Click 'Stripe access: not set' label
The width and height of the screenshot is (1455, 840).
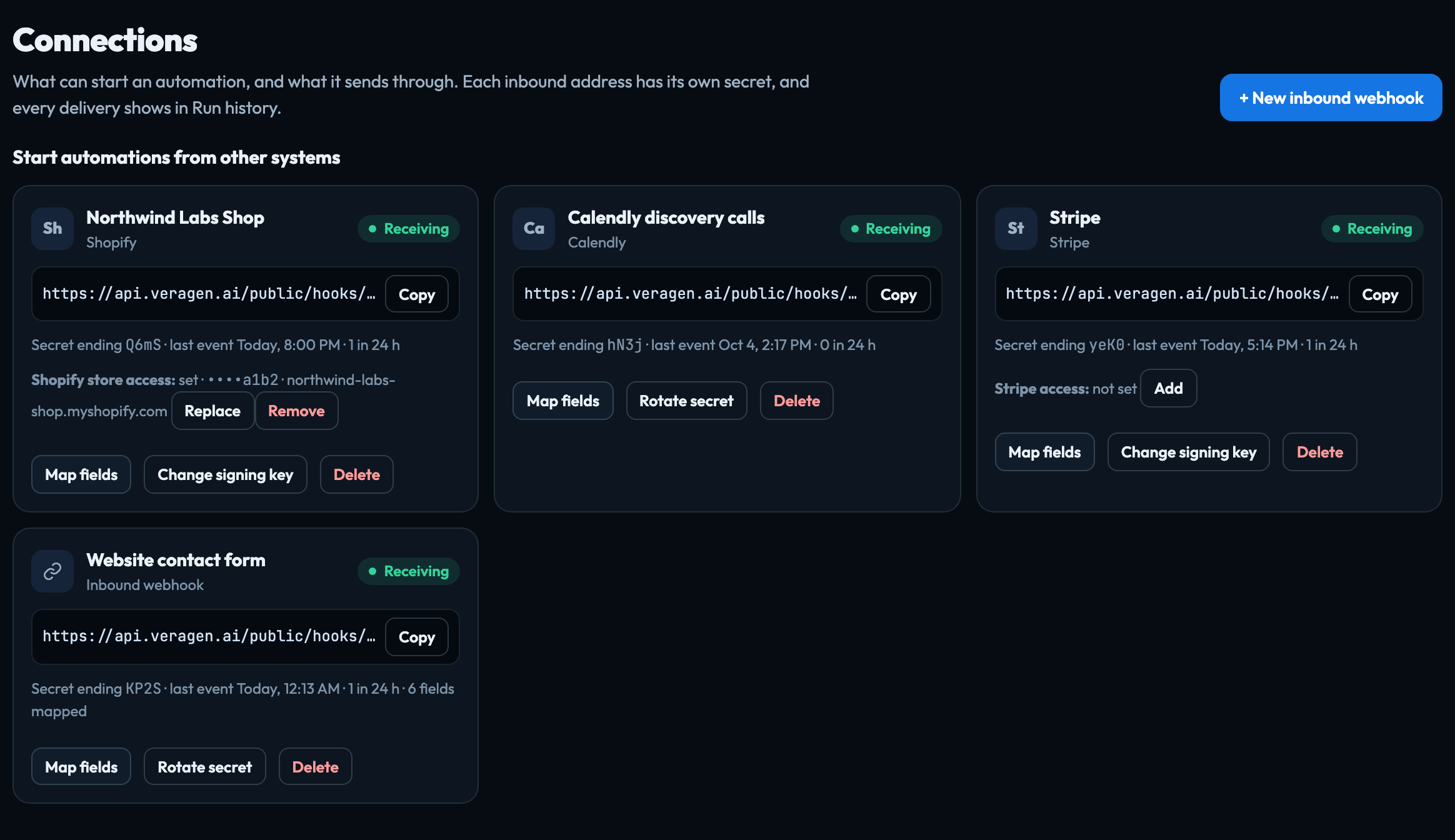pyautogui.click(x=1065, y=389)
